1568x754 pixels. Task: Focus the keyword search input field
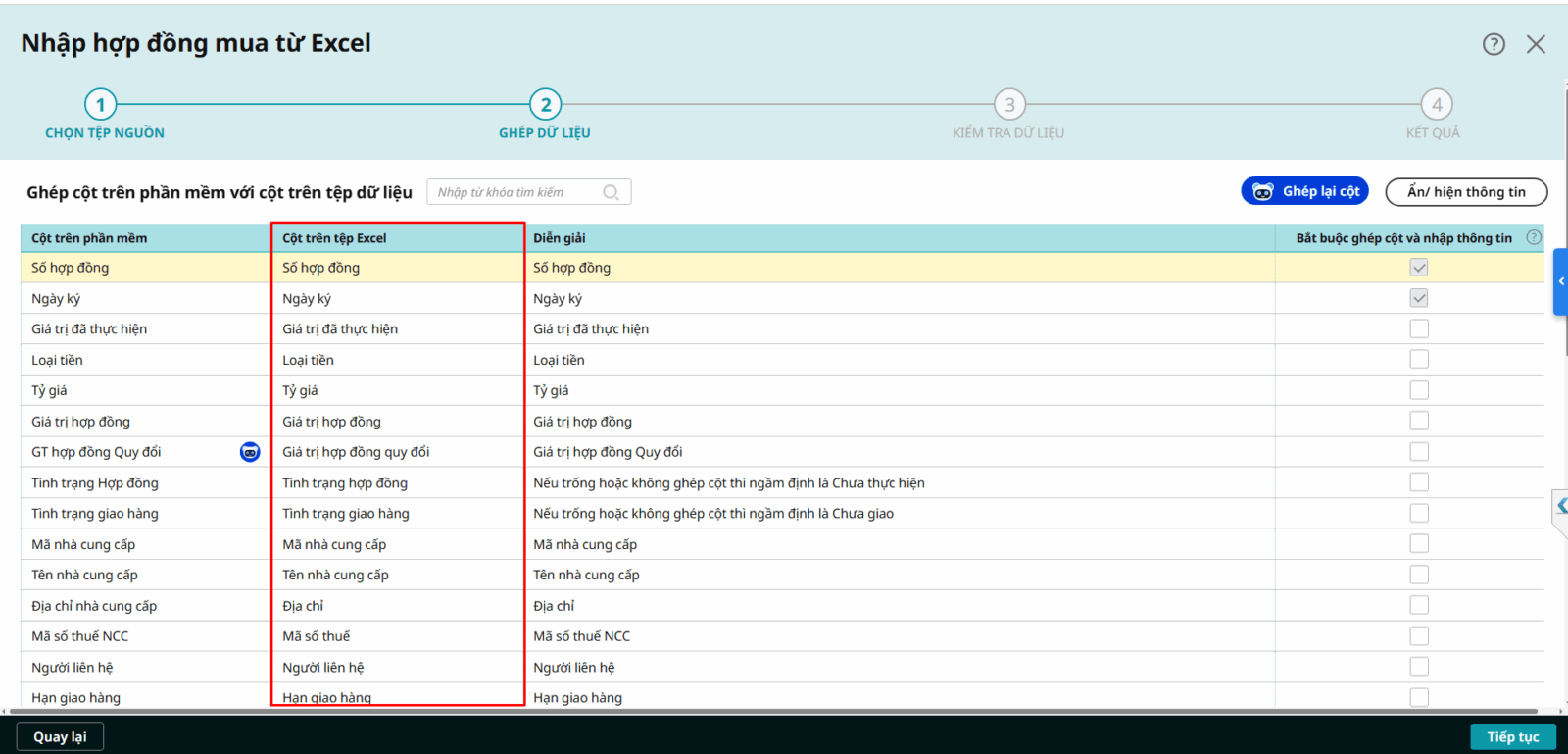pos(516,192)
